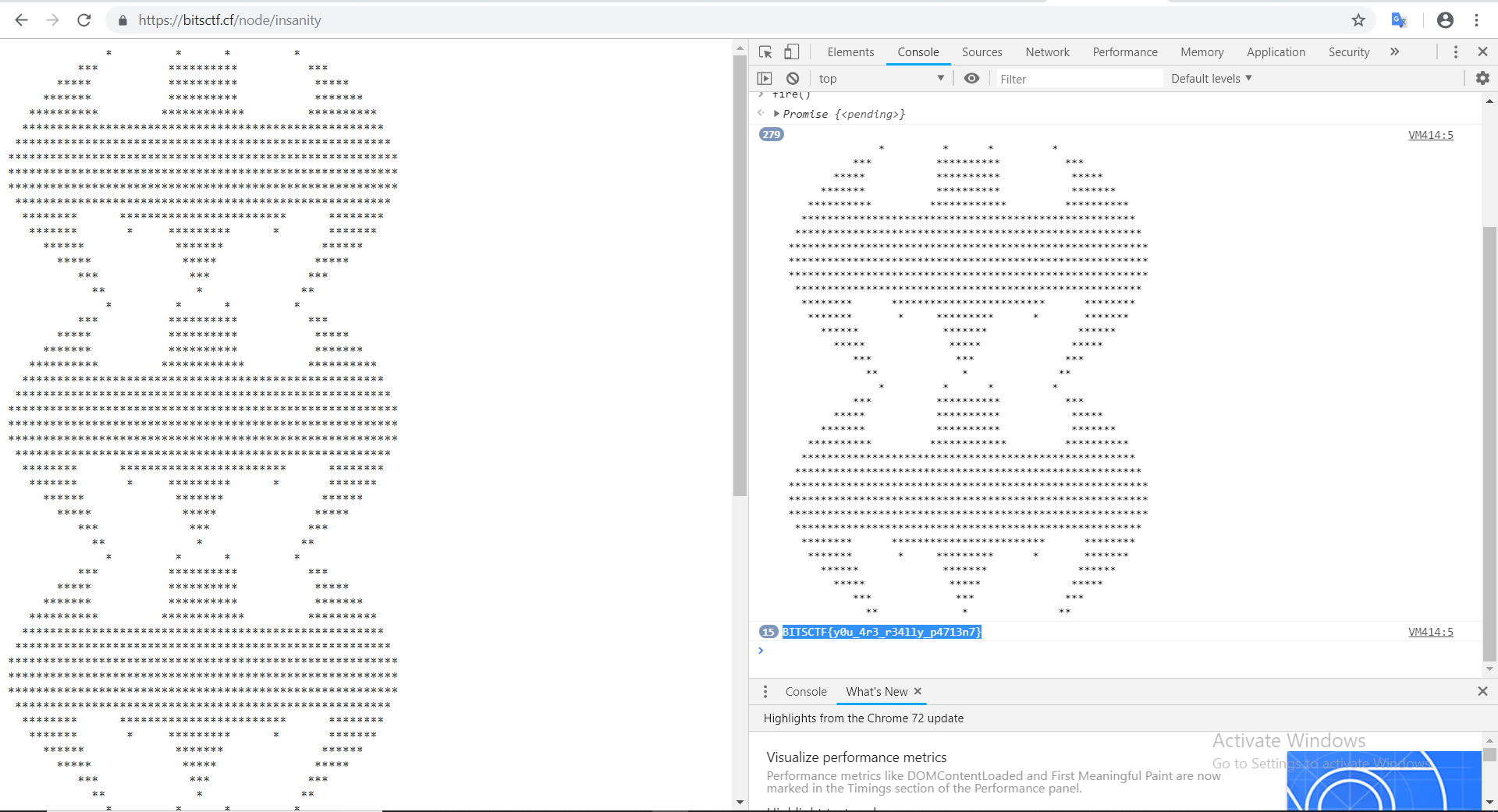Click the 15 repeat count badge
The image size is (1498, 812).
point(769,632)
